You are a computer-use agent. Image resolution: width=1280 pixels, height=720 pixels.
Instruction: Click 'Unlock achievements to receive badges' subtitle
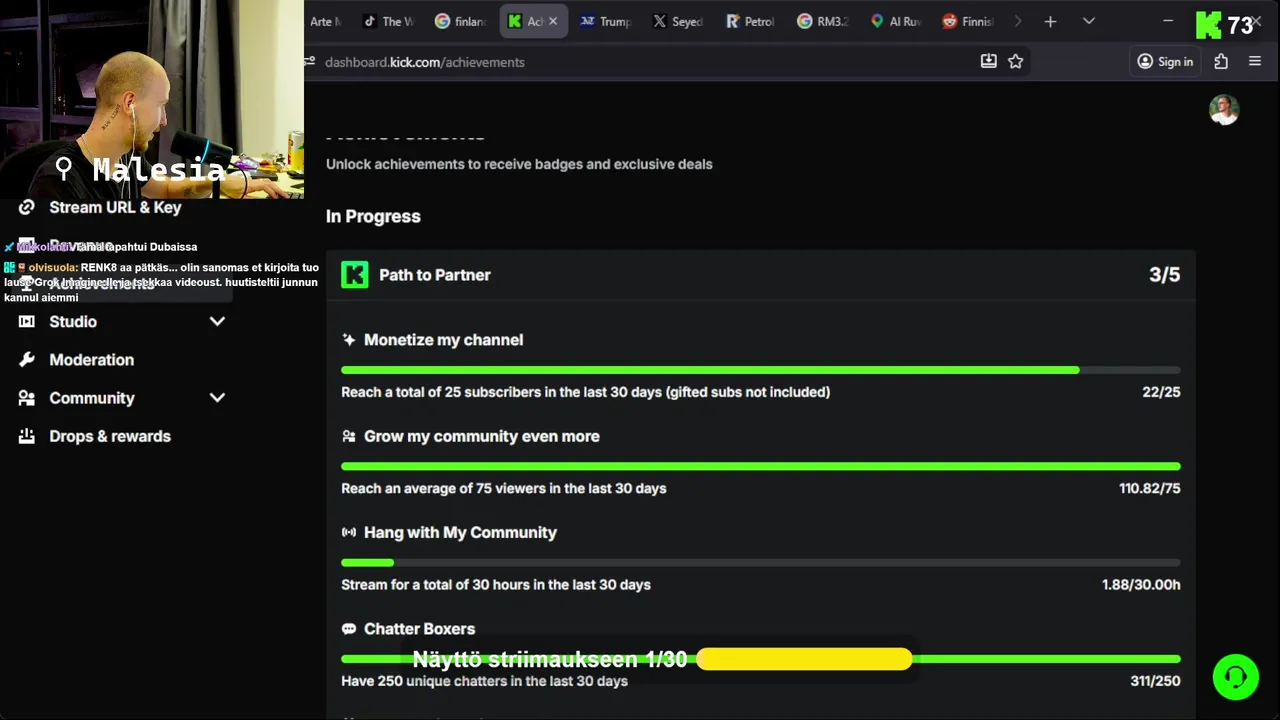[519, 164]
